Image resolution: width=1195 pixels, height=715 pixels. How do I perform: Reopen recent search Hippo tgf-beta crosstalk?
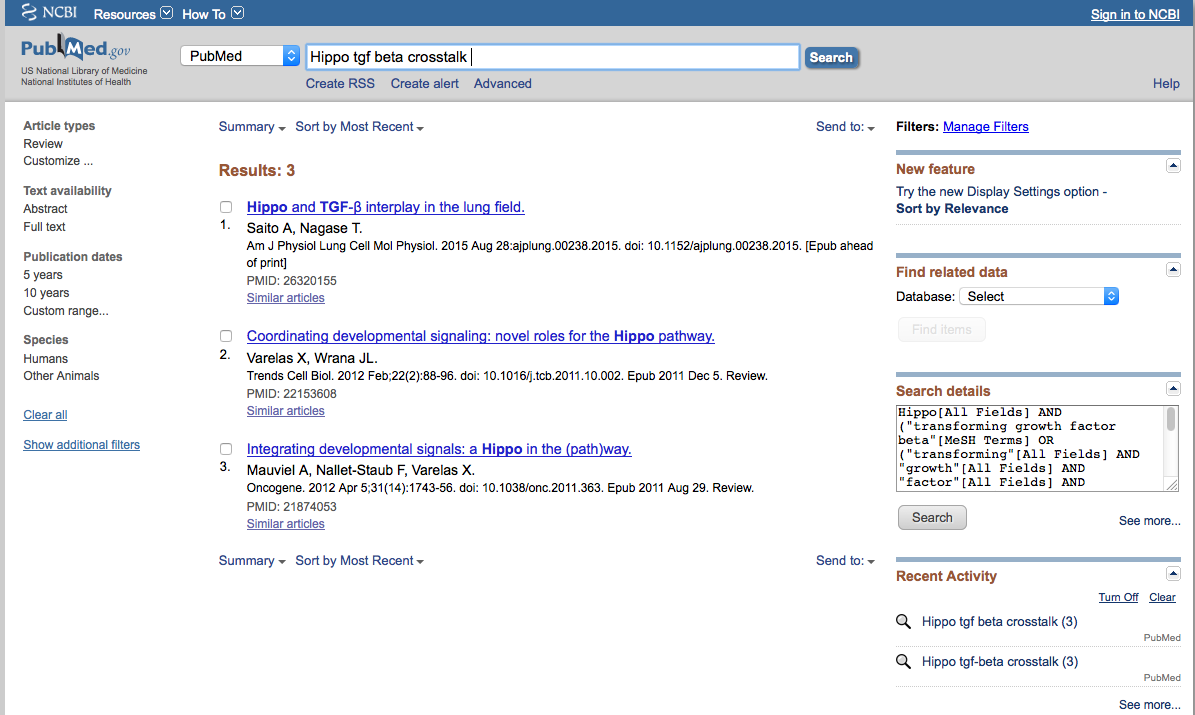pyautogui.click(x=1000, y=662)
